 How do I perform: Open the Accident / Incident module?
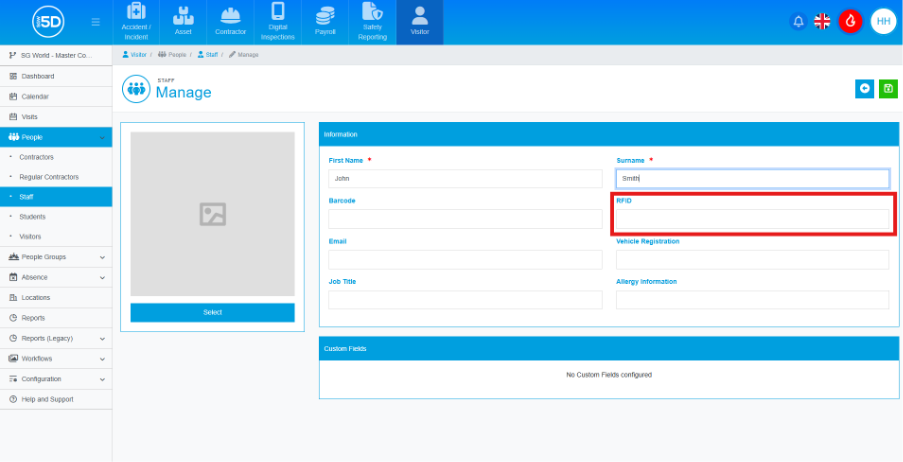136,22
